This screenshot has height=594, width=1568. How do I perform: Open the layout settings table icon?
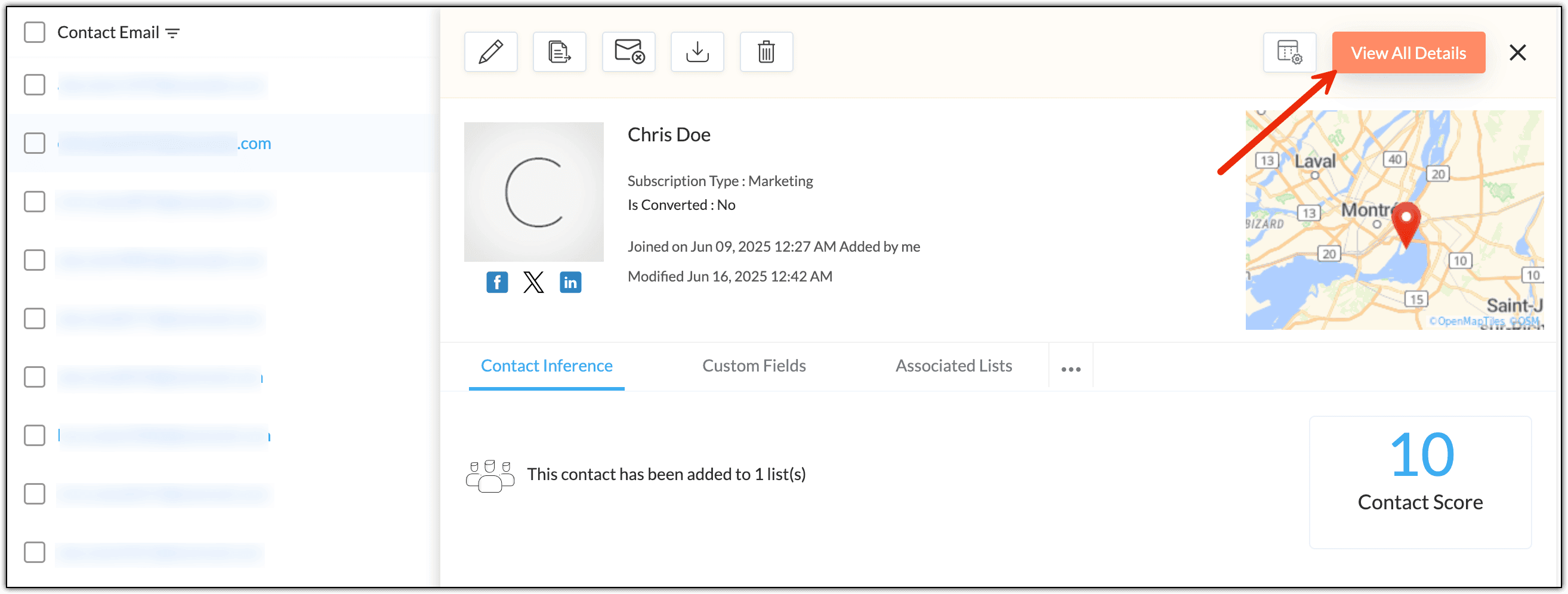1289,52
